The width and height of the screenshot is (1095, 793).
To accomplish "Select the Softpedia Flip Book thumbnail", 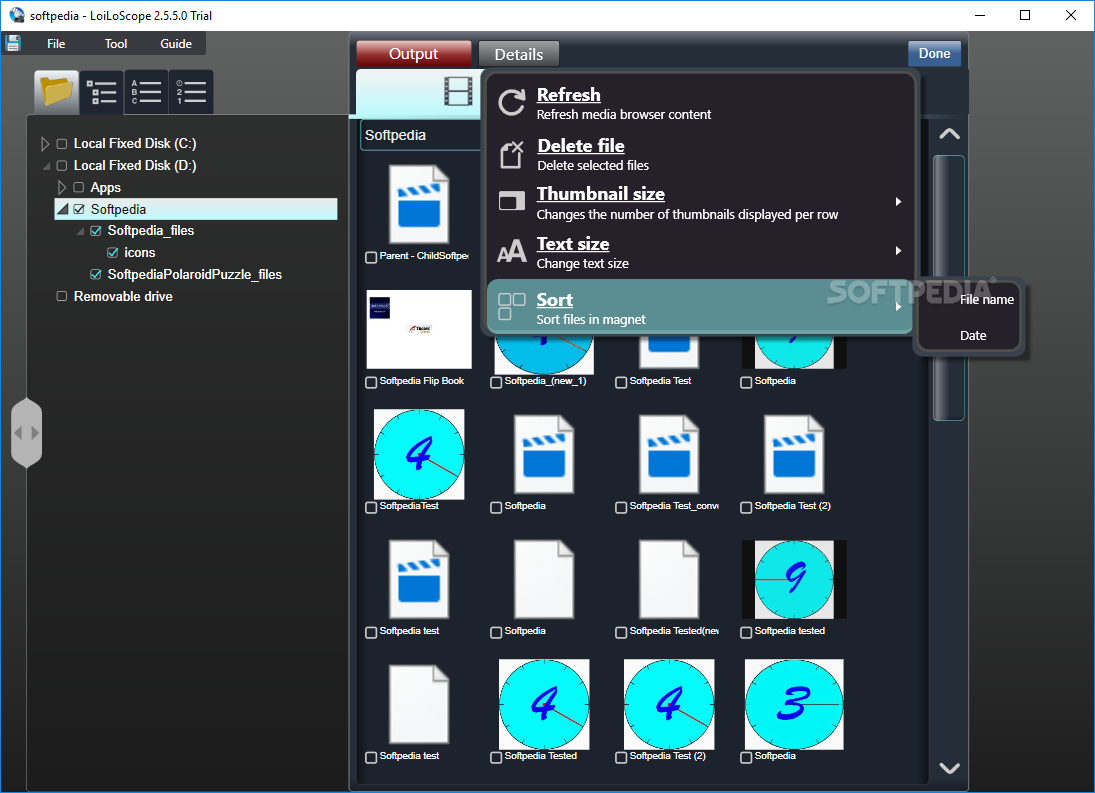I will [419, 329].
